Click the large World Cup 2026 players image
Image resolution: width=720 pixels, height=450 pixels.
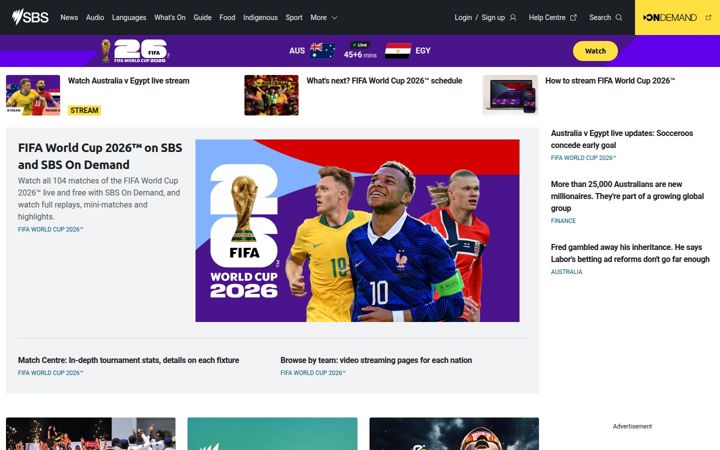click(357, 231)
